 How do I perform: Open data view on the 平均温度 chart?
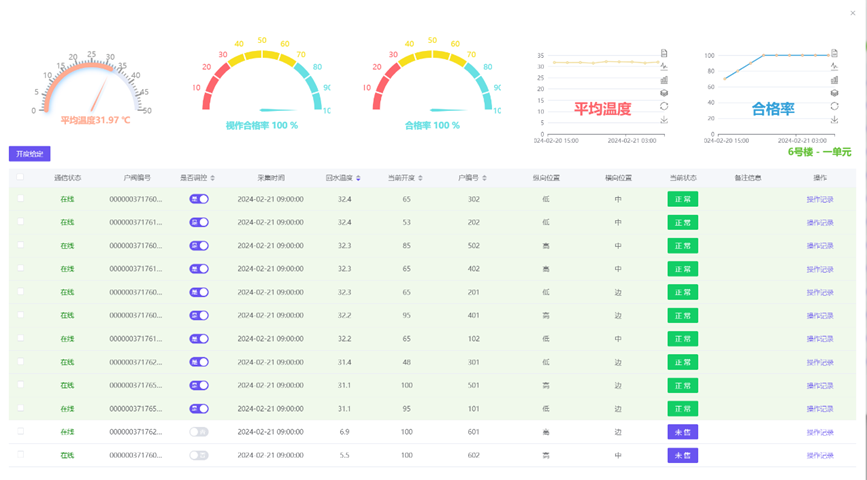(x=664, y=53)
